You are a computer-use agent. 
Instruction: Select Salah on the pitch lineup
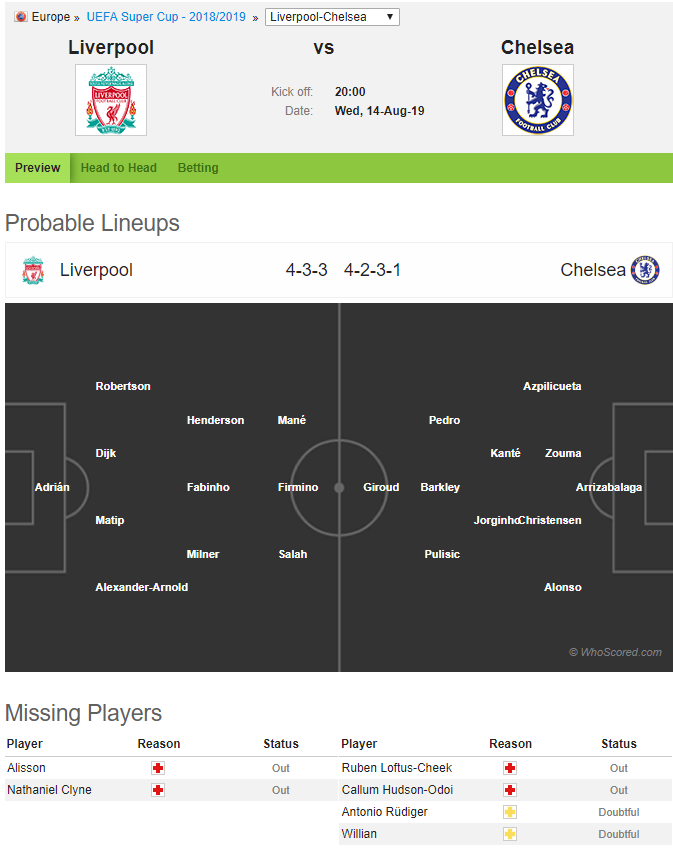point(293,554)
